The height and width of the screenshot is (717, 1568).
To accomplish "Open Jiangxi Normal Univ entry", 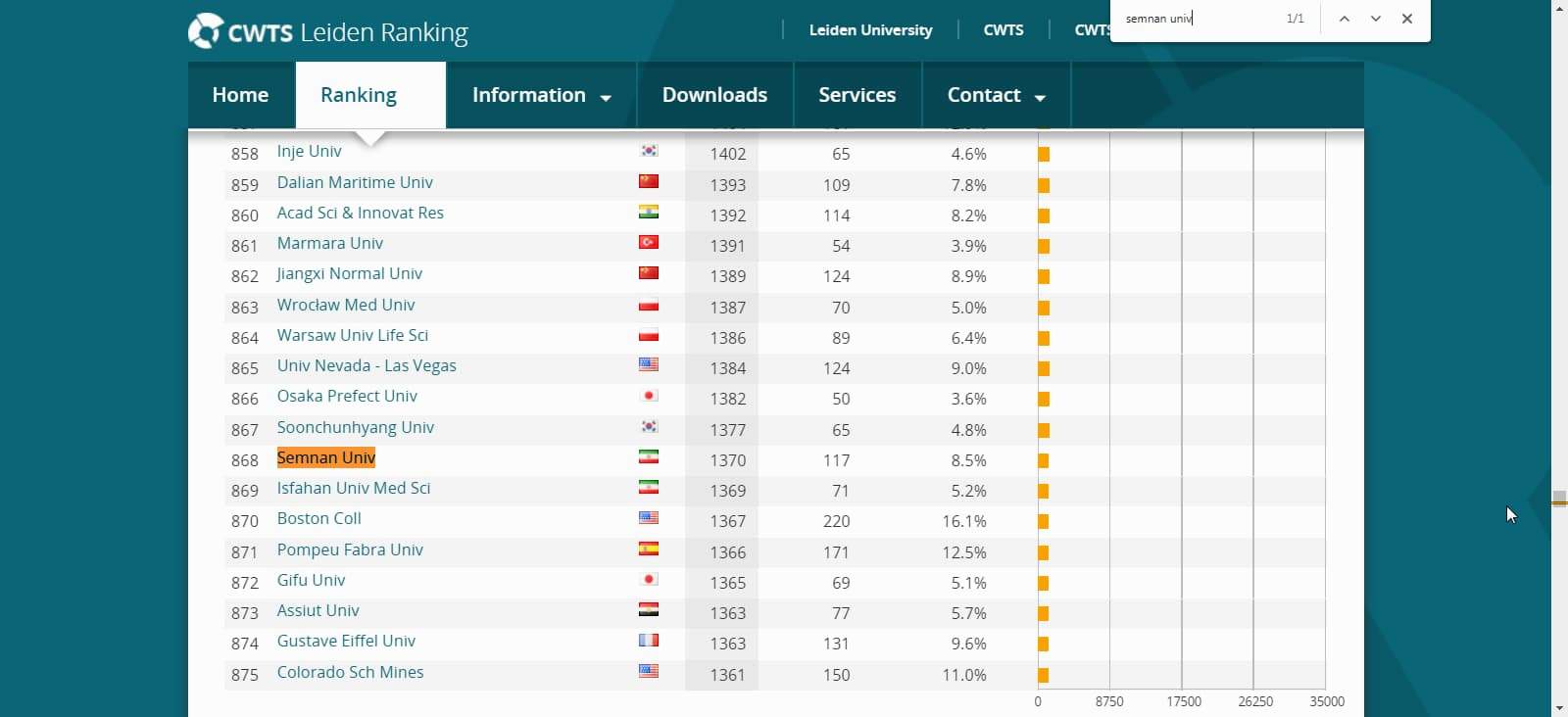I will pyautogui.click(x=350, y=273).
